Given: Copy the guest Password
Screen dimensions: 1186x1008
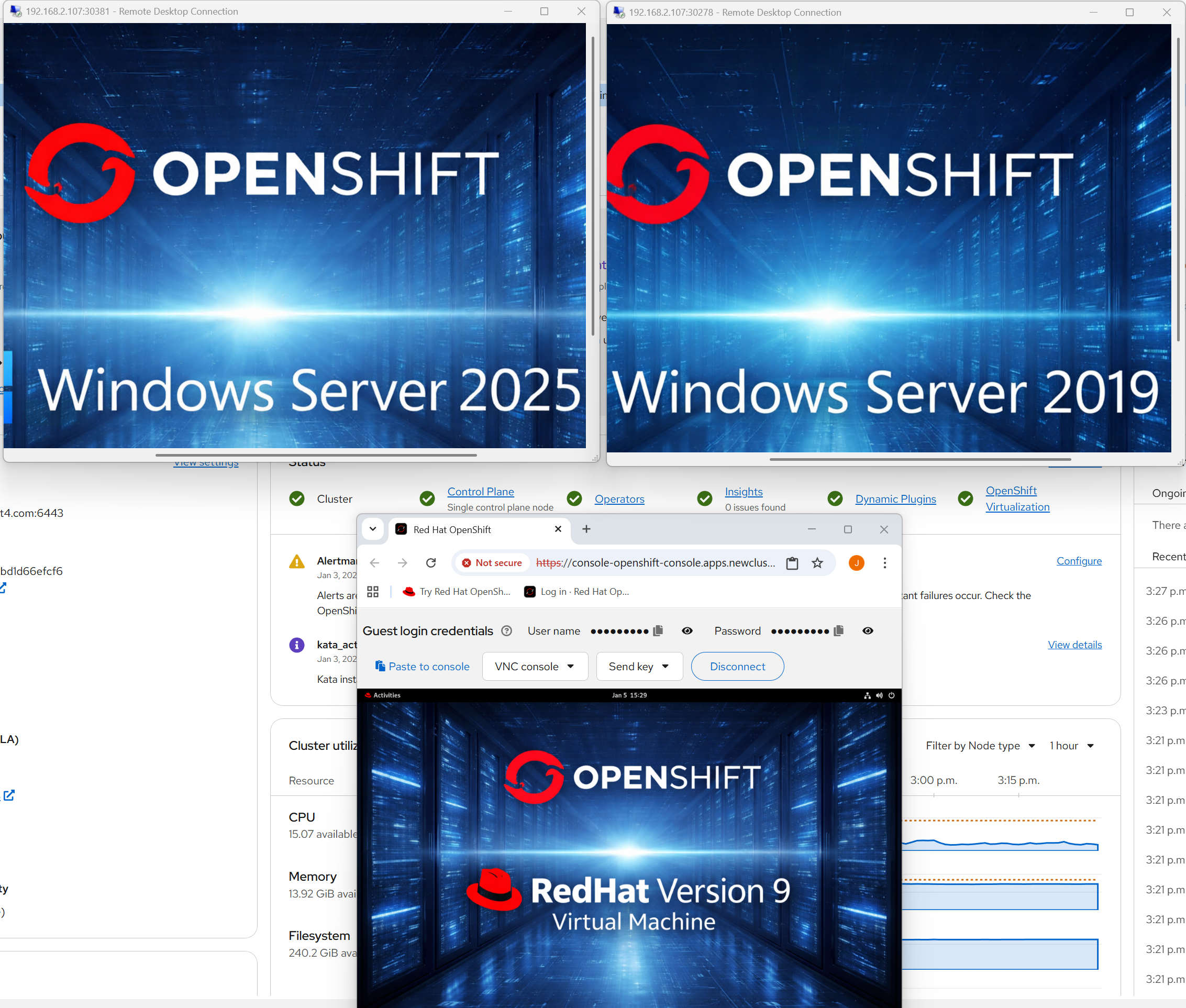Looking at the screenshot, I should pyautogui.click(x=839, y=630).
